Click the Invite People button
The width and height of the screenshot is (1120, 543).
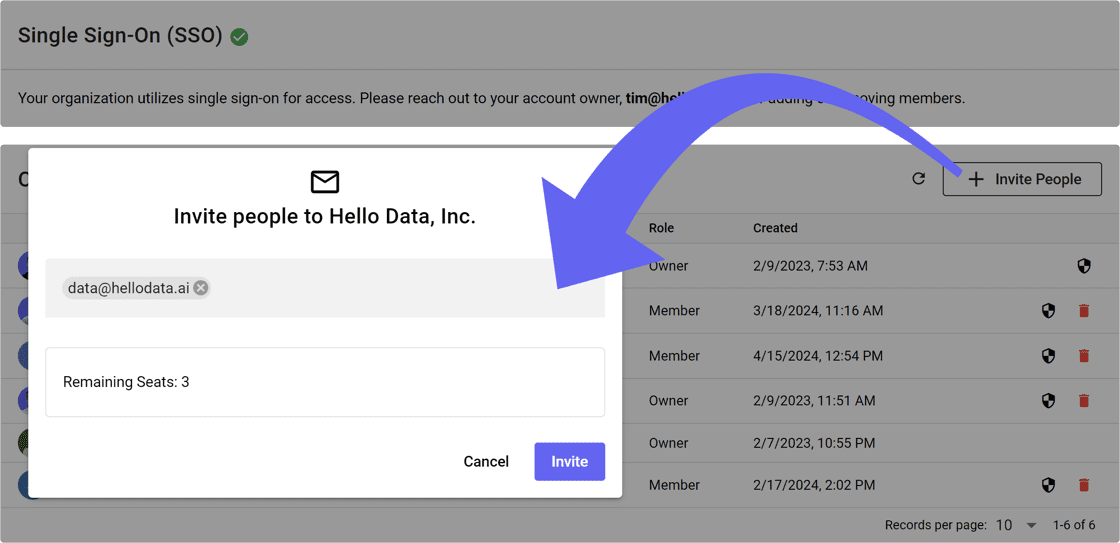(x=1022, y=179)
